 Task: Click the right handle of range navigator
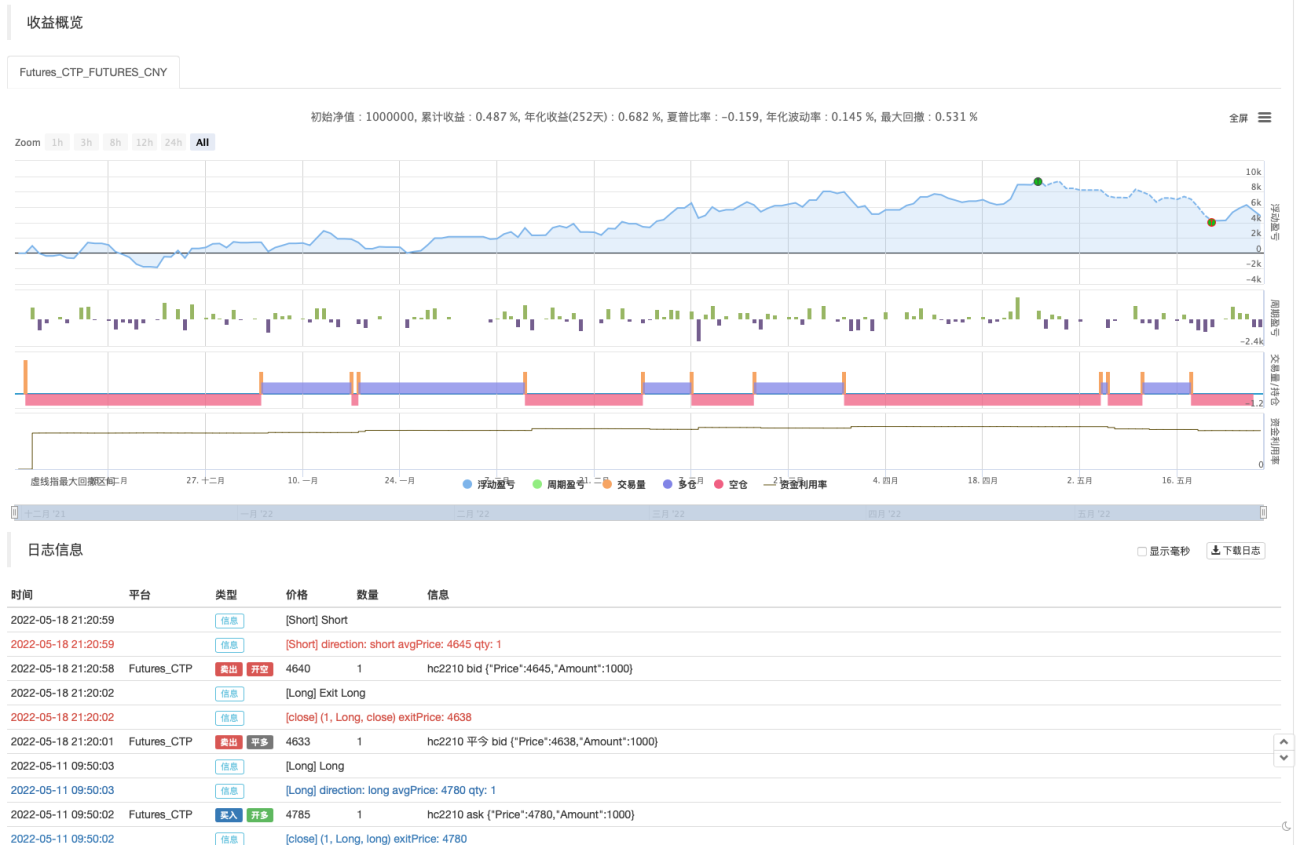tap(1263, 513)
